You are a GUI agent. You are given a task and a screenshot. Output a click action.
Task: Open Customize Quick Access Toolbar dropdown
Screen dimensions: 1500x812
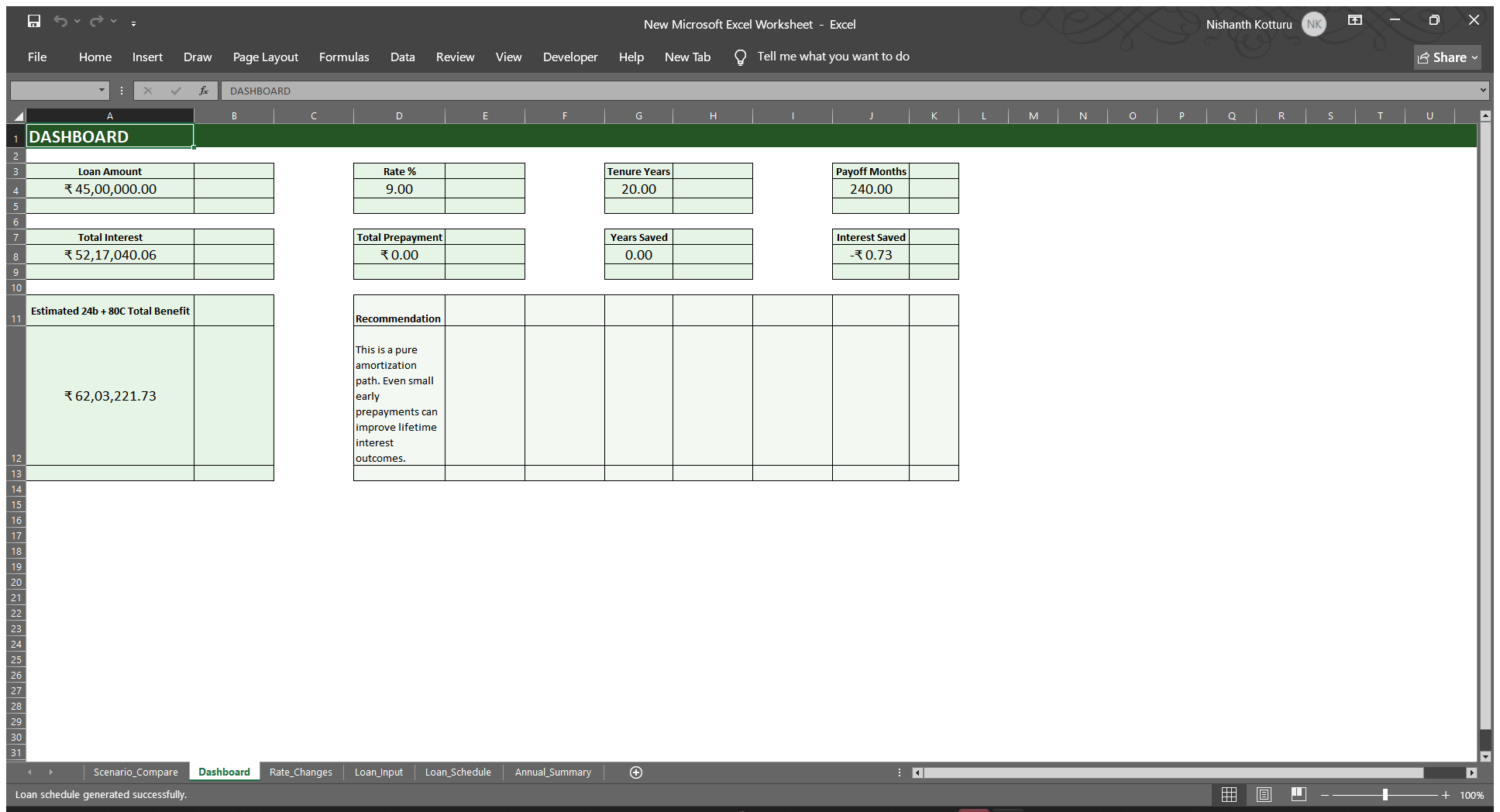133,24
